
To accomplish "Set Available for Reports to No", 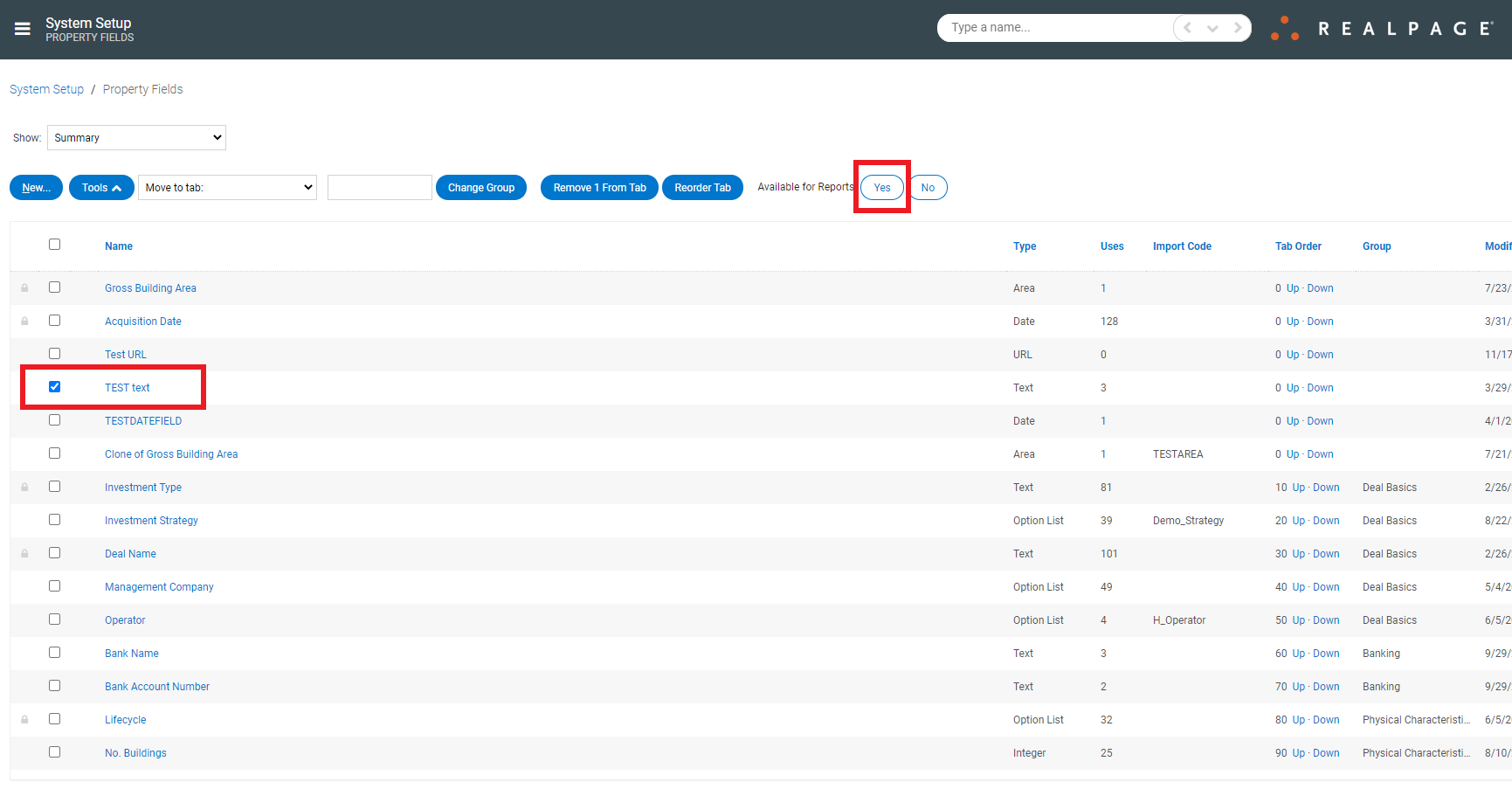I will coord(928,187).
